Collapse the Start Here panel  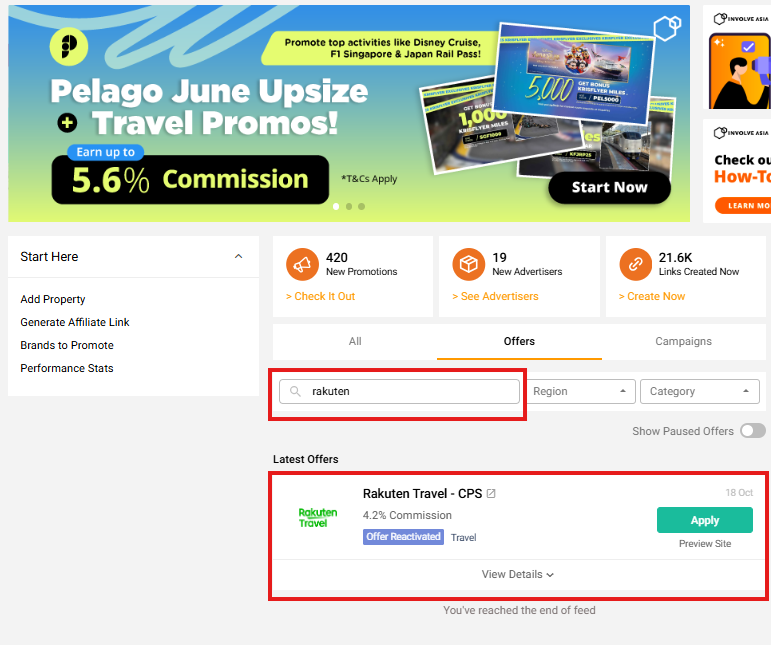pyautogui.click(x=238, y=257)
